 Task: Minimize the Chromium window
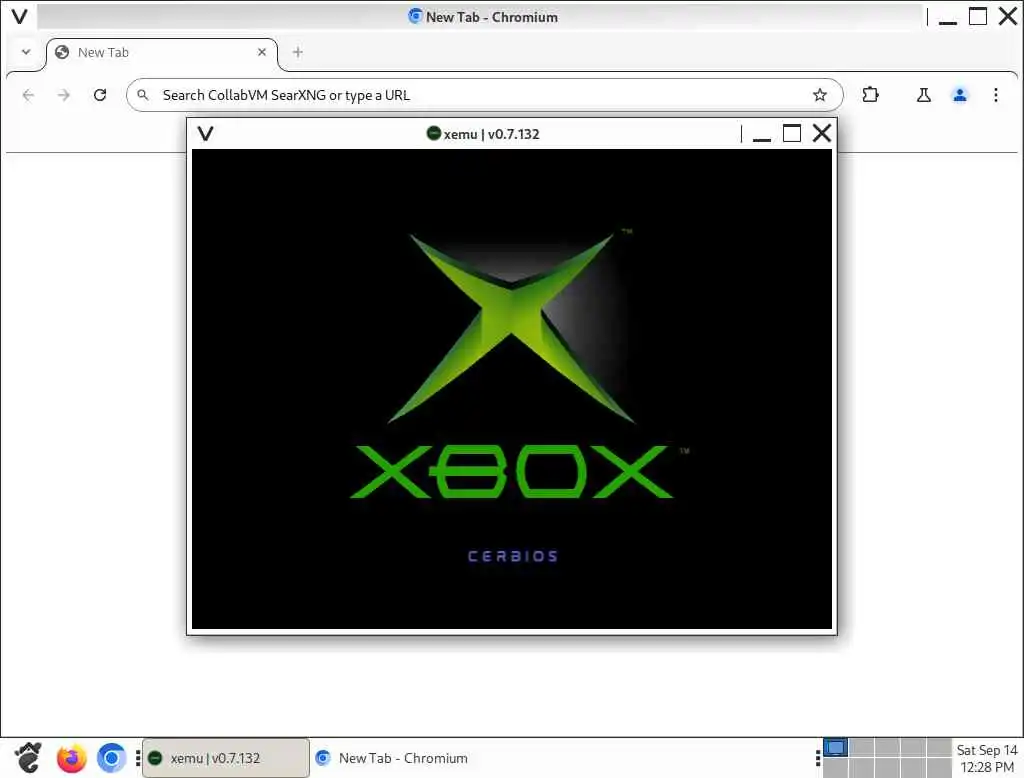[948, 18]
